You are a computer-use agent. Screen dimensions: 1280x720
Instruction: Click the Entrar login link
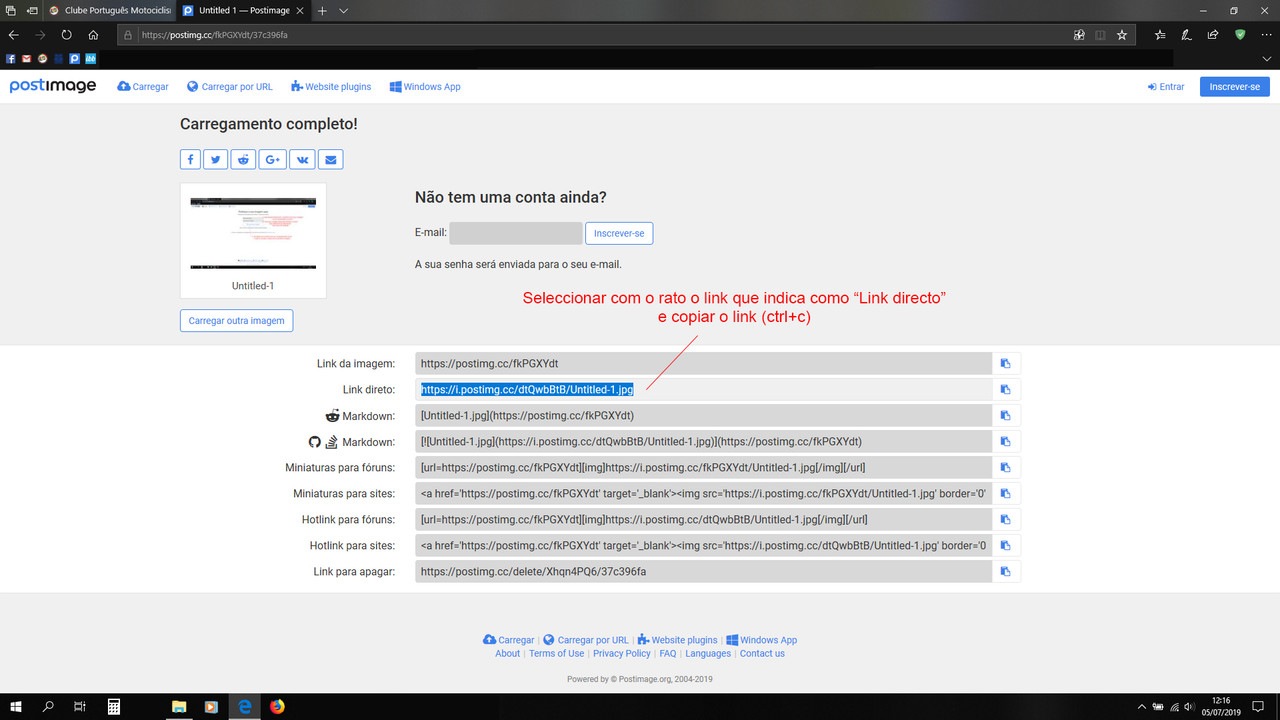coord(1166,87)
